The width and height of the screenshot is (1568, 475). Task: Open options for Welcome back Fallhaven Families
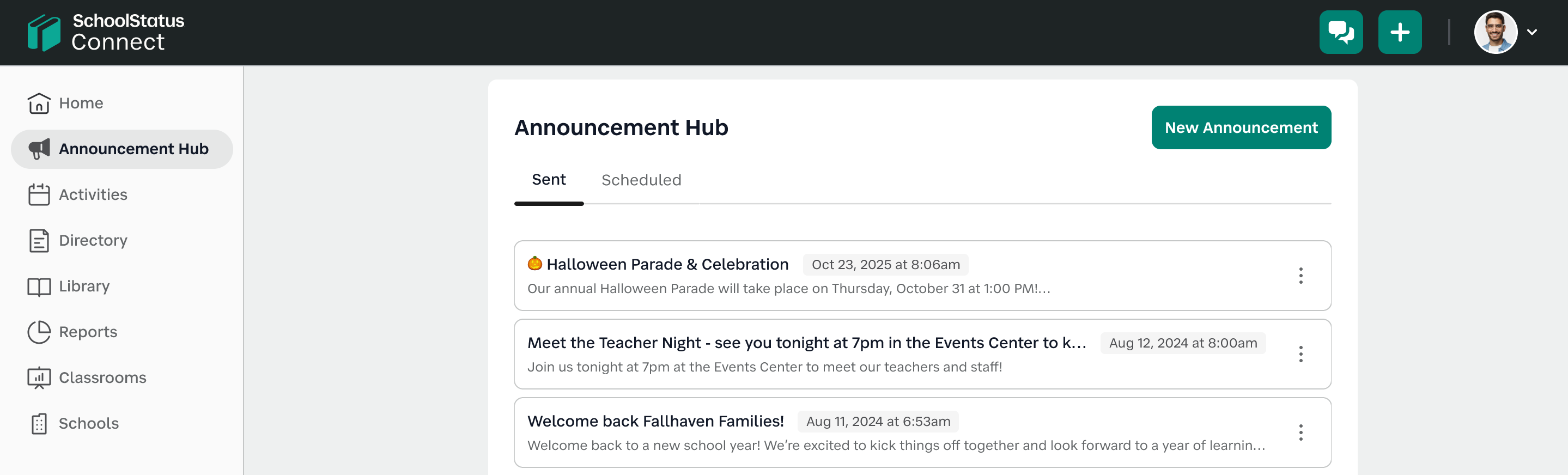tap(1300, 433)
